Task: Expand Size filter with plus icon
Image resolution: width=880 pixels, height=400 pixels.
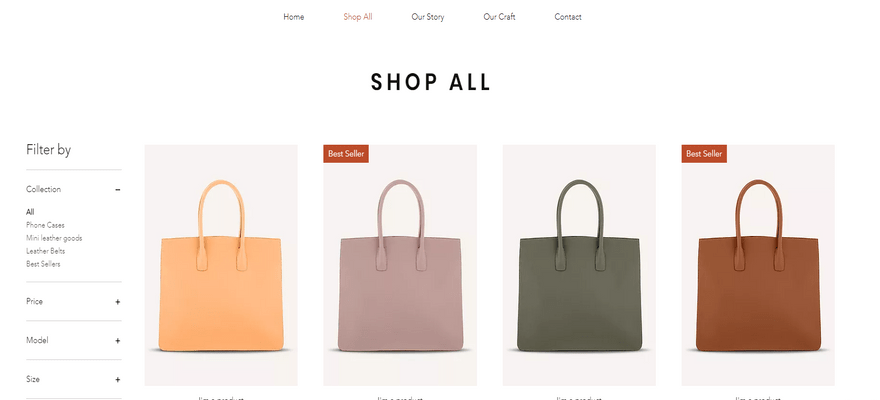Action: [x=118, y=380]
